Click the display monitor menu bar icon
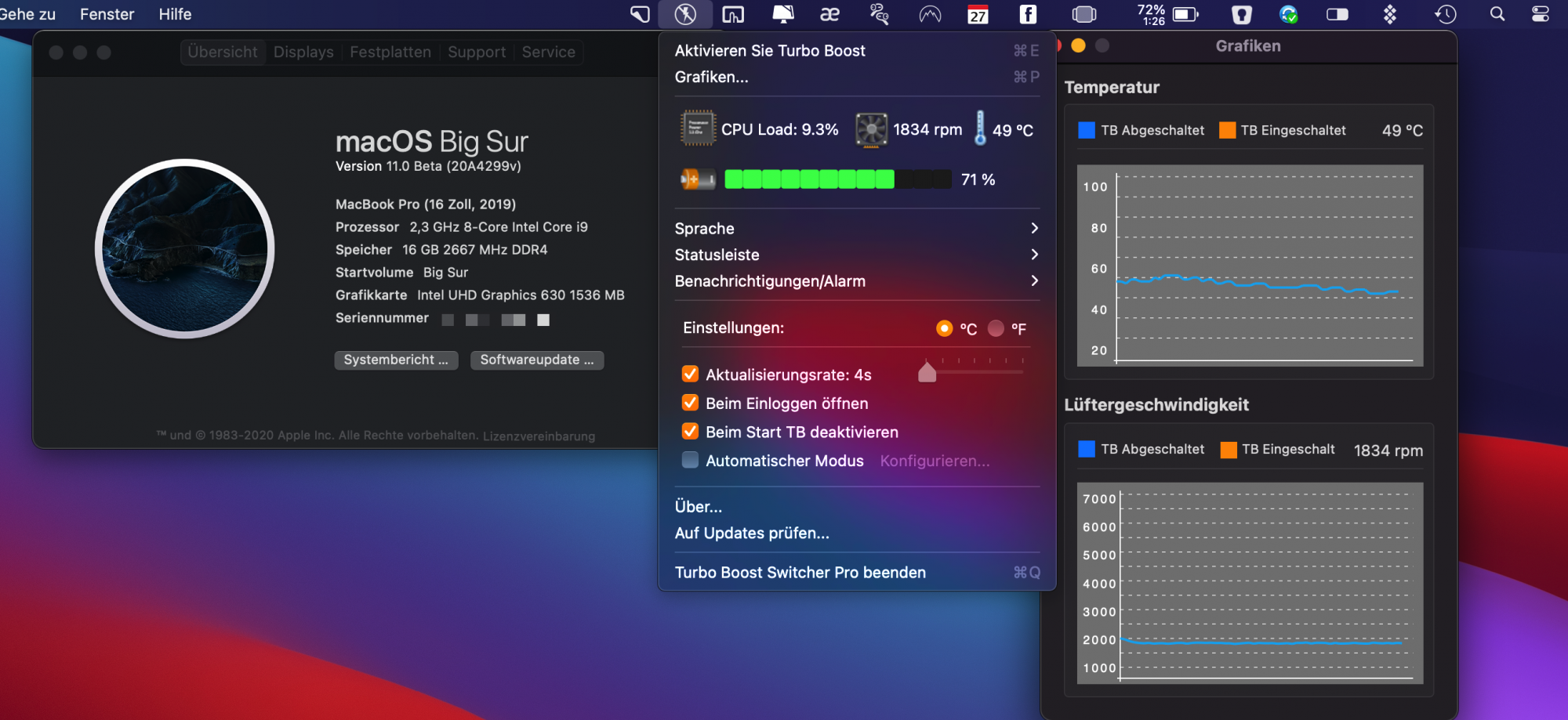Viewport: 1568px width, 720px height. click(x=783, y=14)
